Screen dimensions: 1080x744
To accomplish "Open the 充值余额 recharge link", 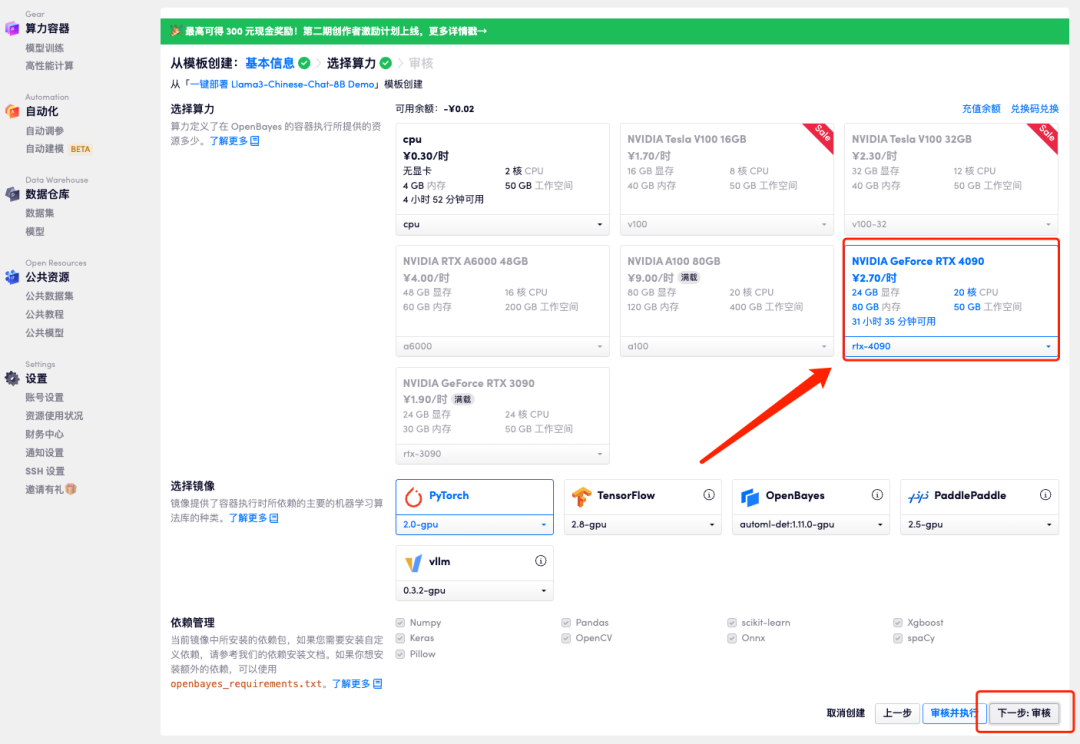I will (x=984, y=107).
